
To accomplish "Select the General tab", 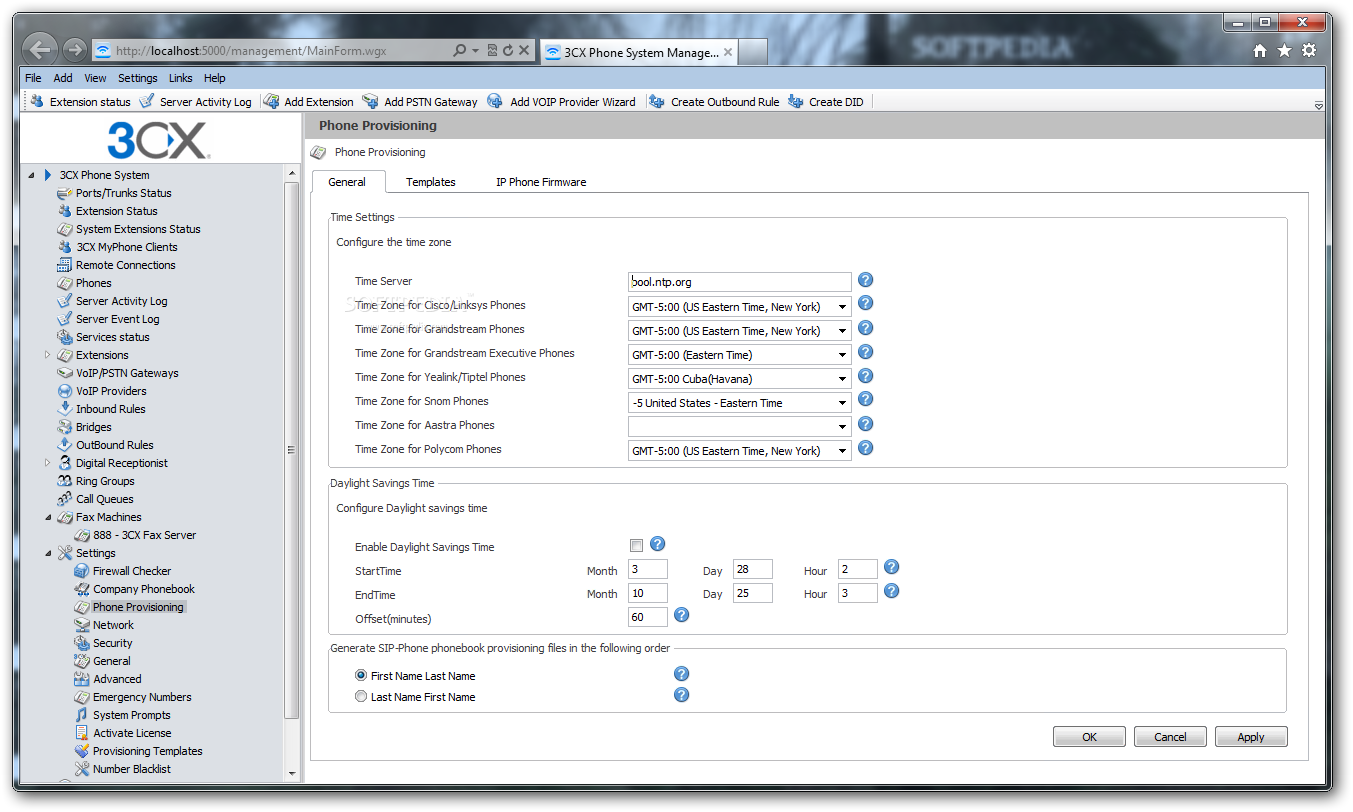I will (x=347, y=182).
